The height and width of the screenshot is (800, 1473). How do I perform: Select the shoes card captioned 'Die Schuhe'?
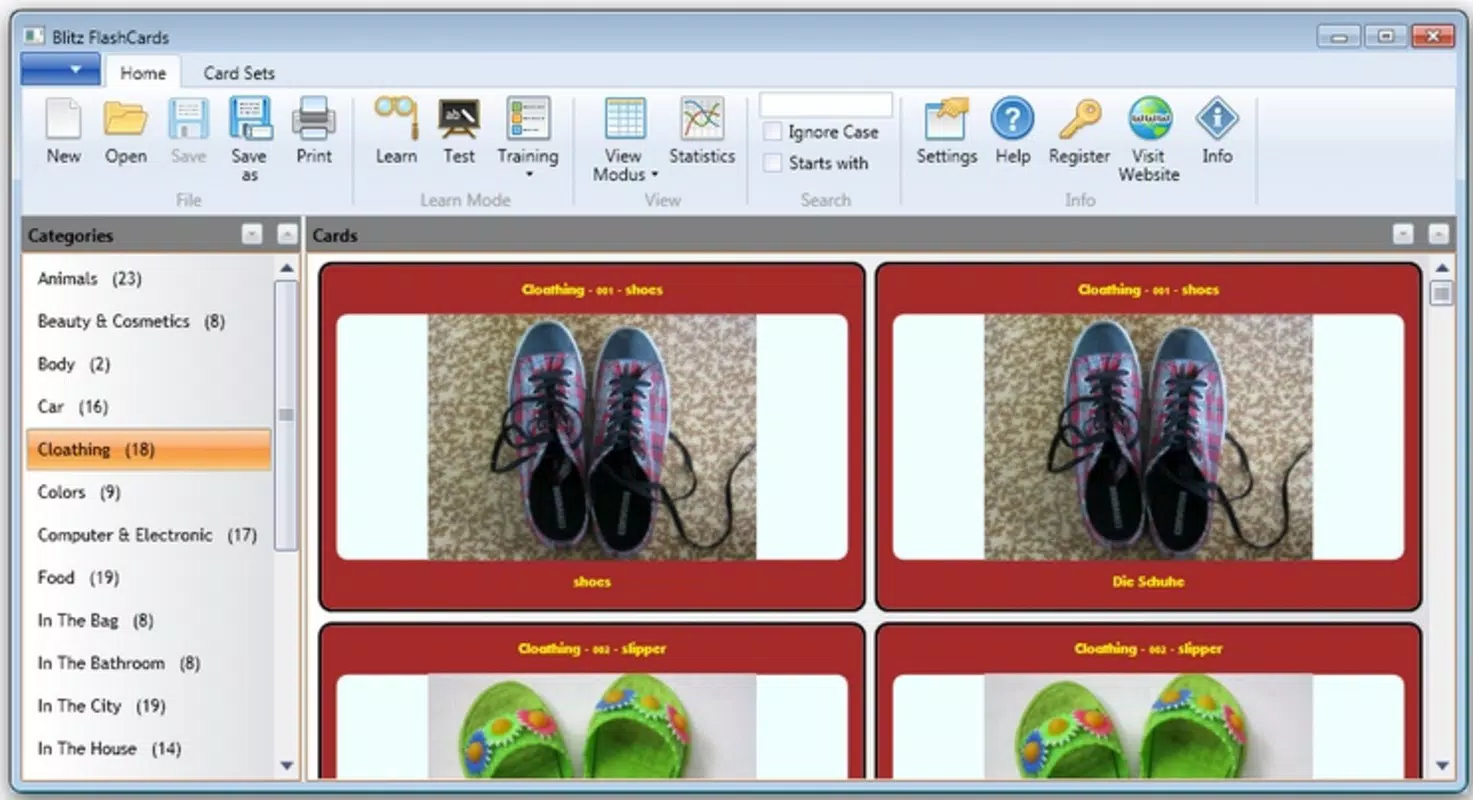[x=1148, y=437]
